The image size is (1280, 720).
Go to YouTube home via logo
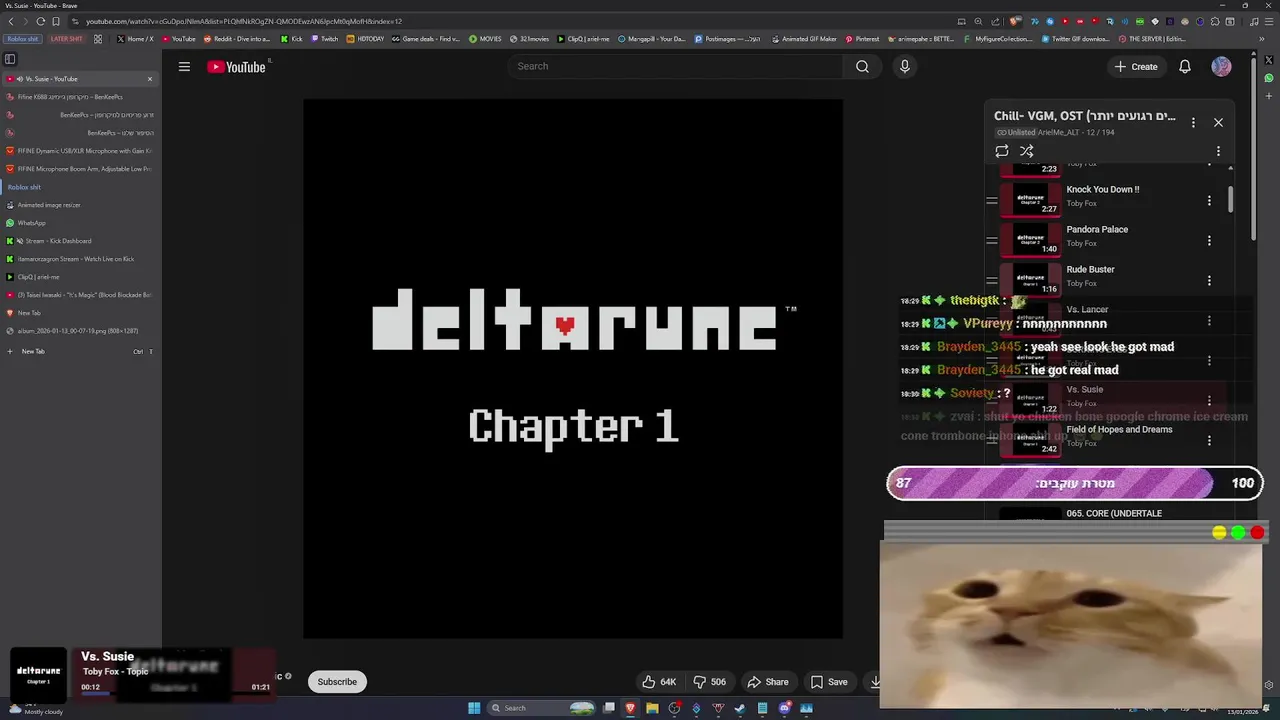237,67
